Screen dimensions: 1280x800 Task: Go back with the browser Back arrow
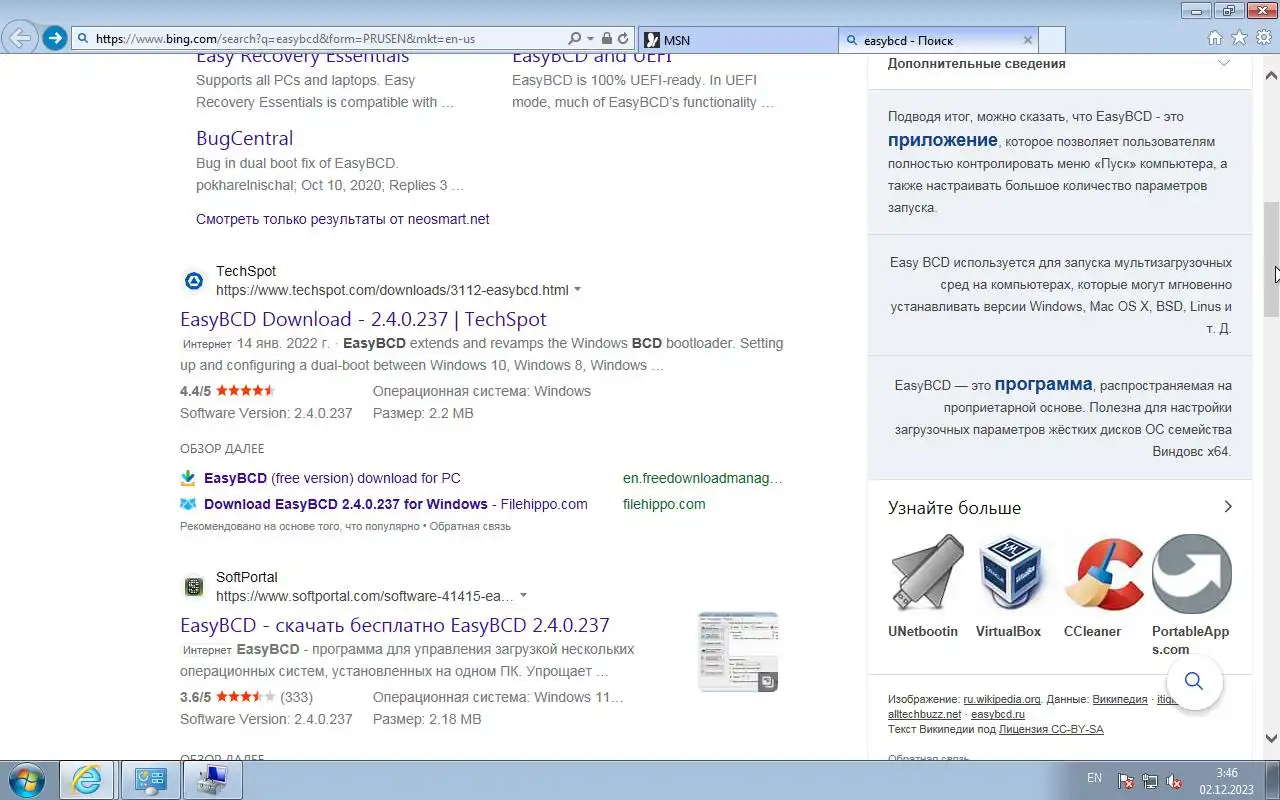[20, 38]
